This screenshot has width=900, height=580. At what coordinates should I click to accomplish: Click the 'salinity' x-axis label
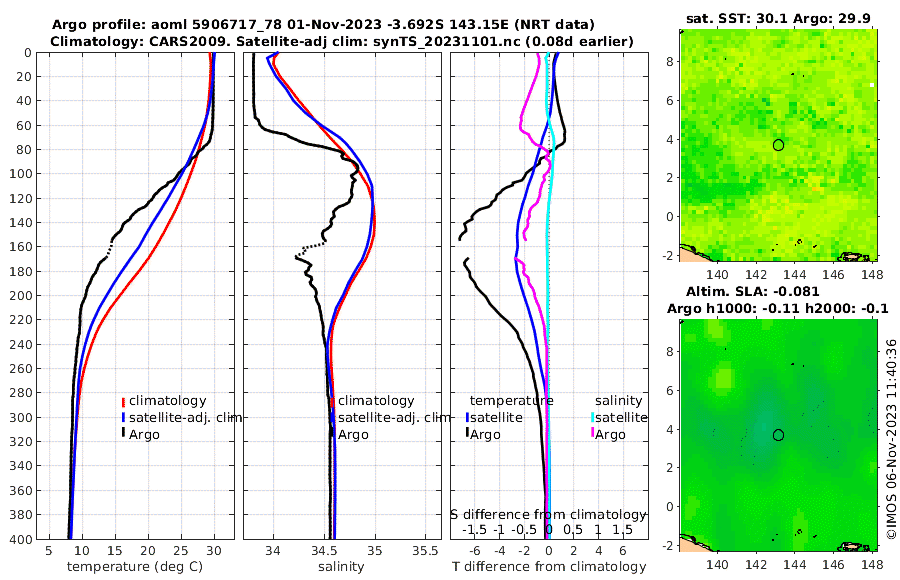(x=341, y=566)
